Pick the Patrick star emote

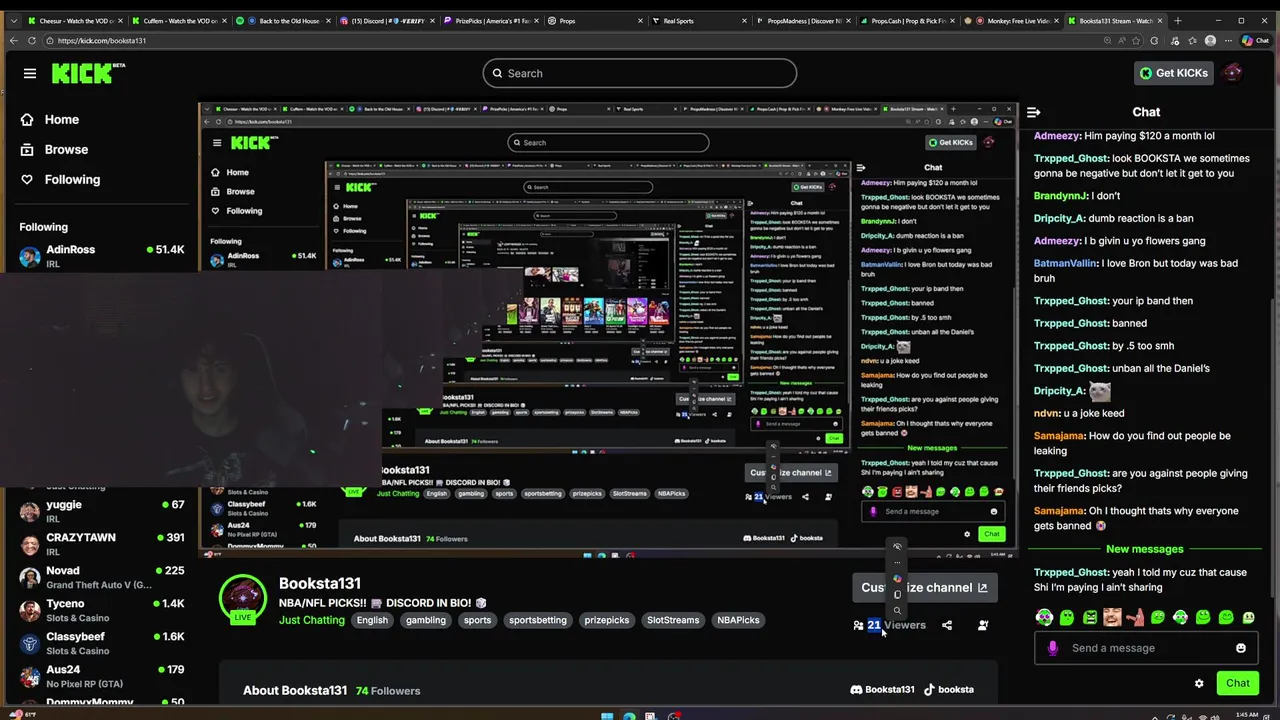pyautogui.click(x=1135, y=617)
